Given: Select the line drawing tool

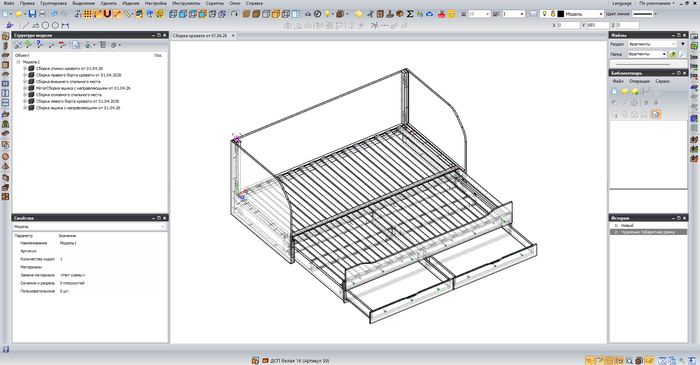Looking at the screenshot, I should pyautogui.click(x=26, y=25).
